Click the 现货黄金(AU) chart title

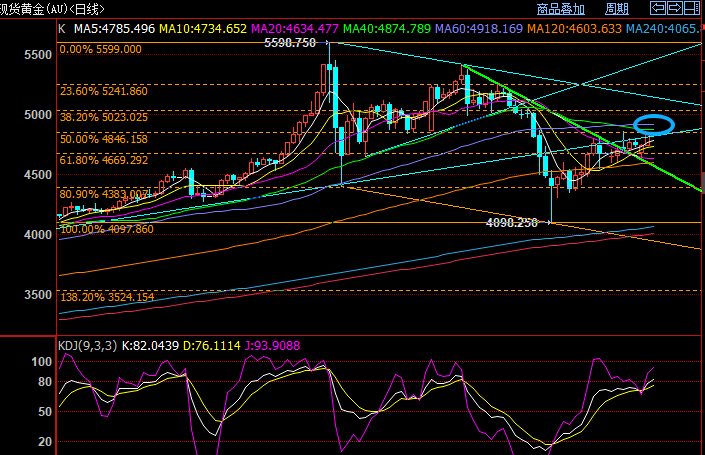point(42,9)
